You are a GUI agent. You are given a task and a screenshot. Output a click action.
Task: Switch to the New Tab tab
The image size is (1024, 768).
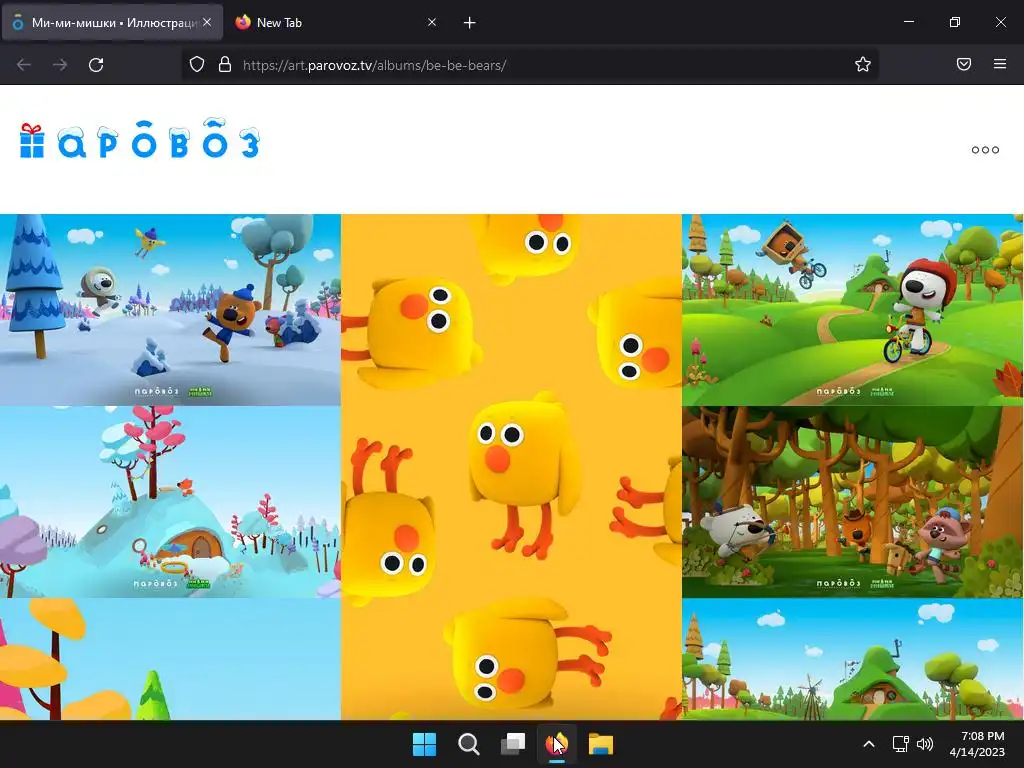click(336, 22)
